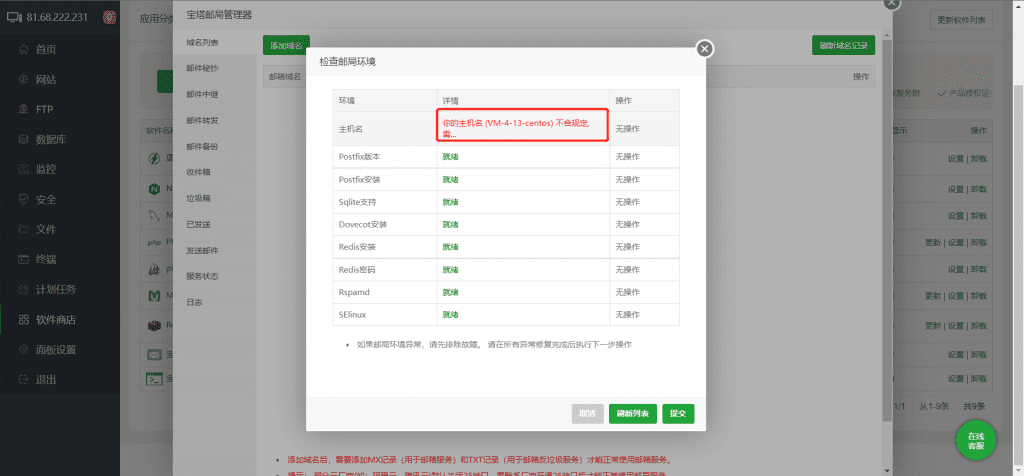Viewport: 1024px width, 476px height.
Task: Open 文件 file manager
Action: pyautogui.click(x=45, y=229)
